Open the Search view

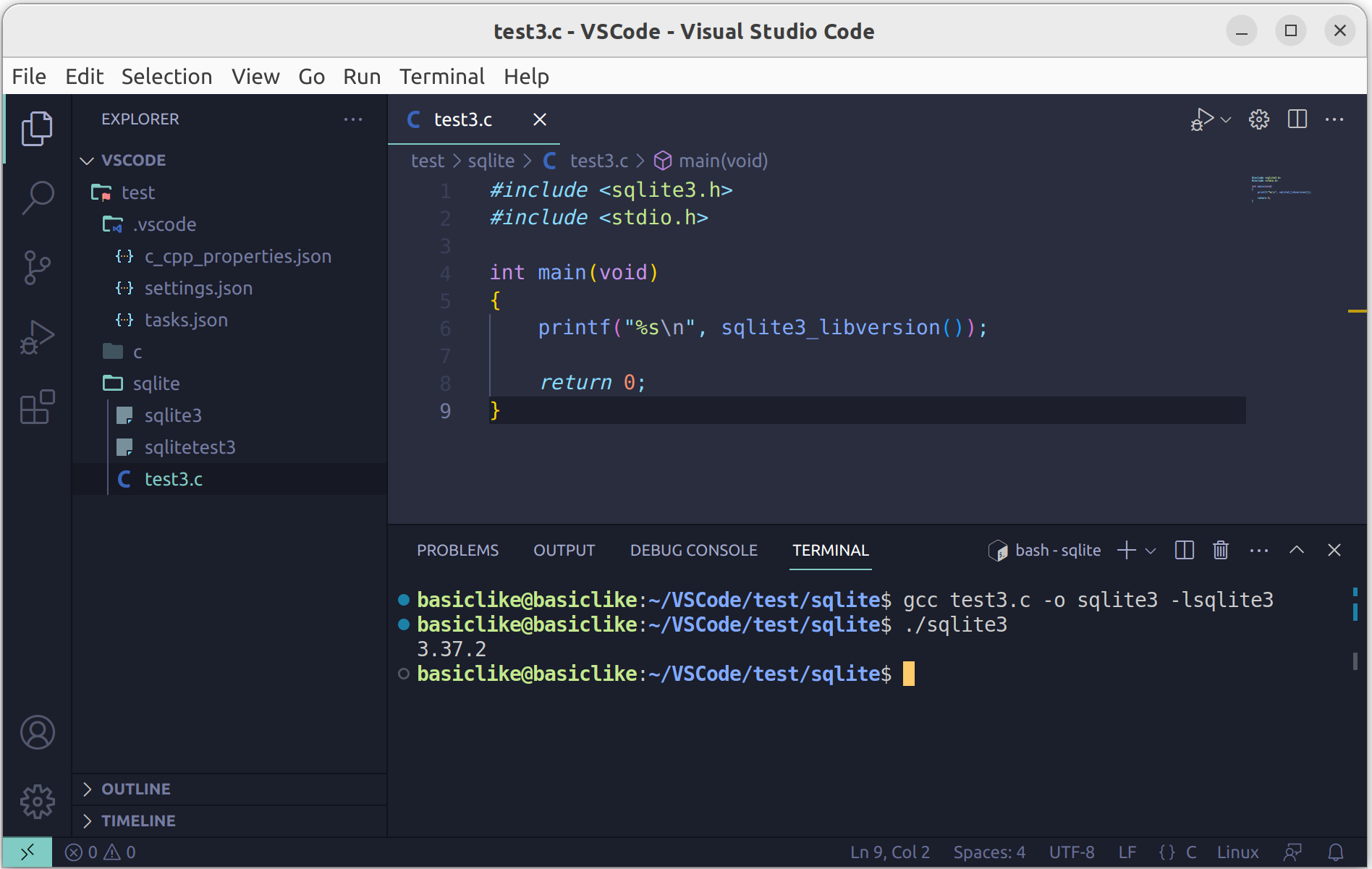tap(37, 198)
